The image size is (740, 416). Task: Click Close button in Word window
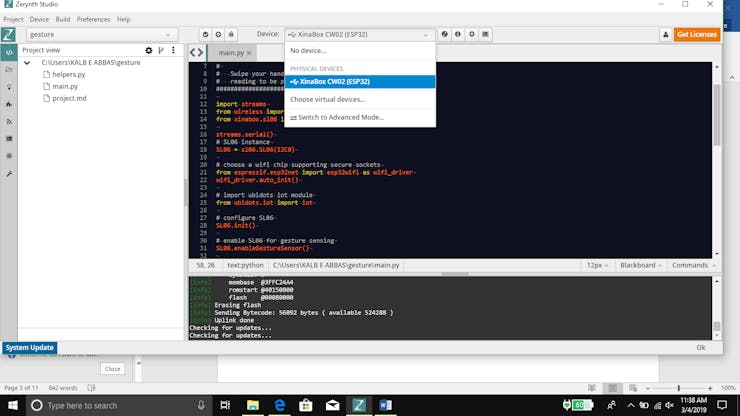pos(112,369)
